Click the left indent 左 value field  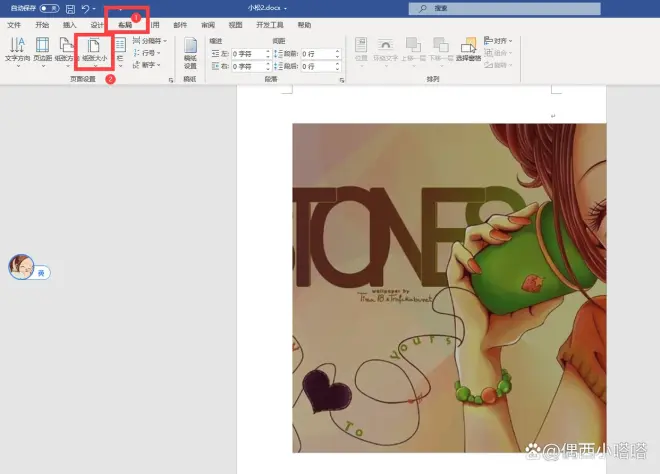tap(248, 53)
